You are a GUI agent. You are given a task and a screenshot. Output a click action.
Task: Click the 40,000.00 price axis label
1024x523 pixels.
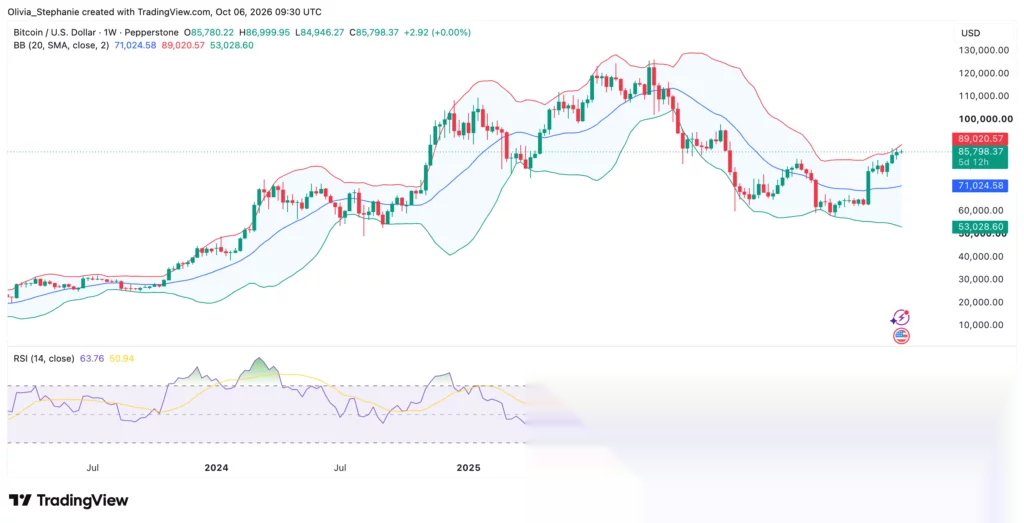[980, 256]
